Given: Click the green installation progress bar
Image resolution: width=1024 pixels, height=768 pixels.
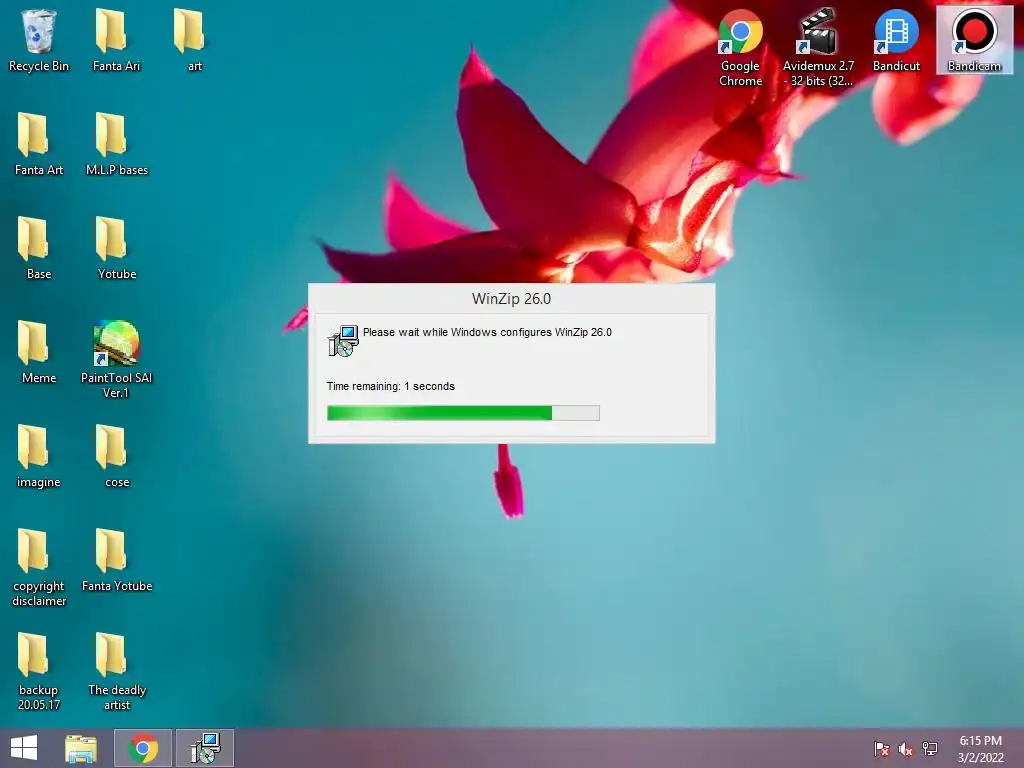Looking at the screenshot, I should pyautogui.click(x=463, y=413).
